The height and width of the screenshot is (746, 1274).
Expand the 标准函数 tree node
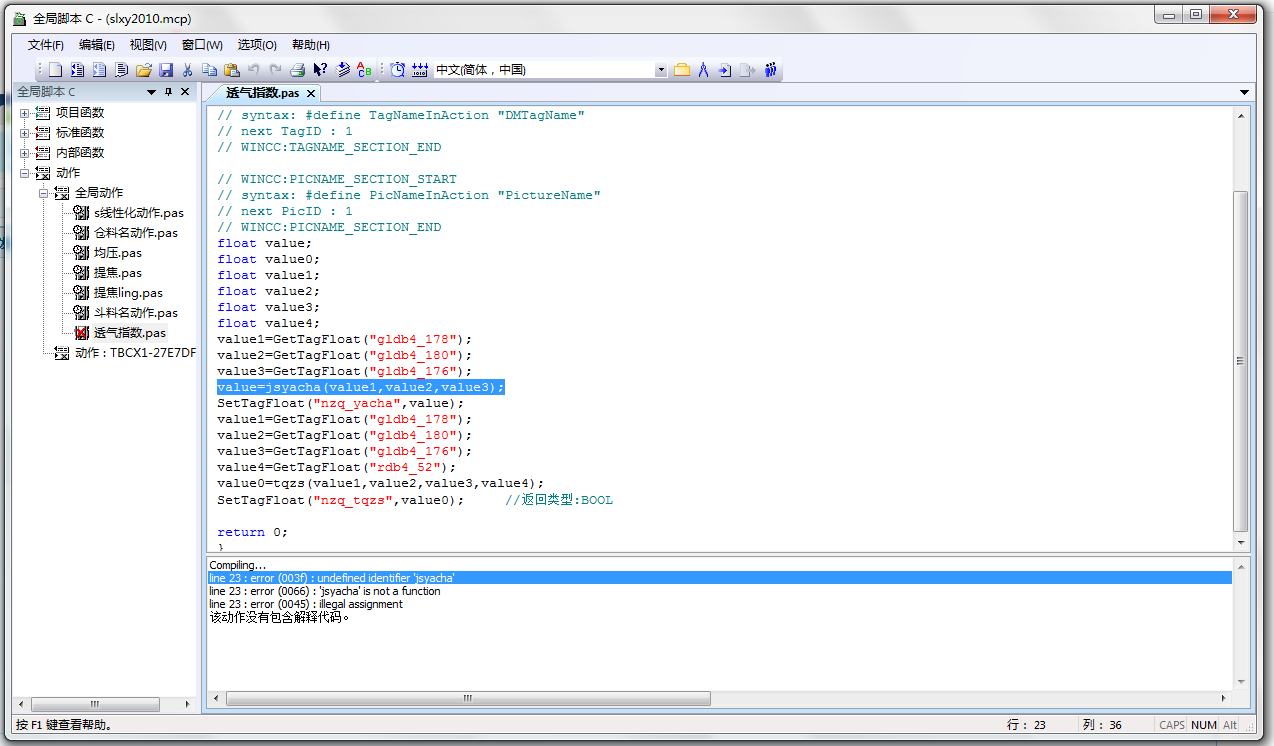pos(25,133)
